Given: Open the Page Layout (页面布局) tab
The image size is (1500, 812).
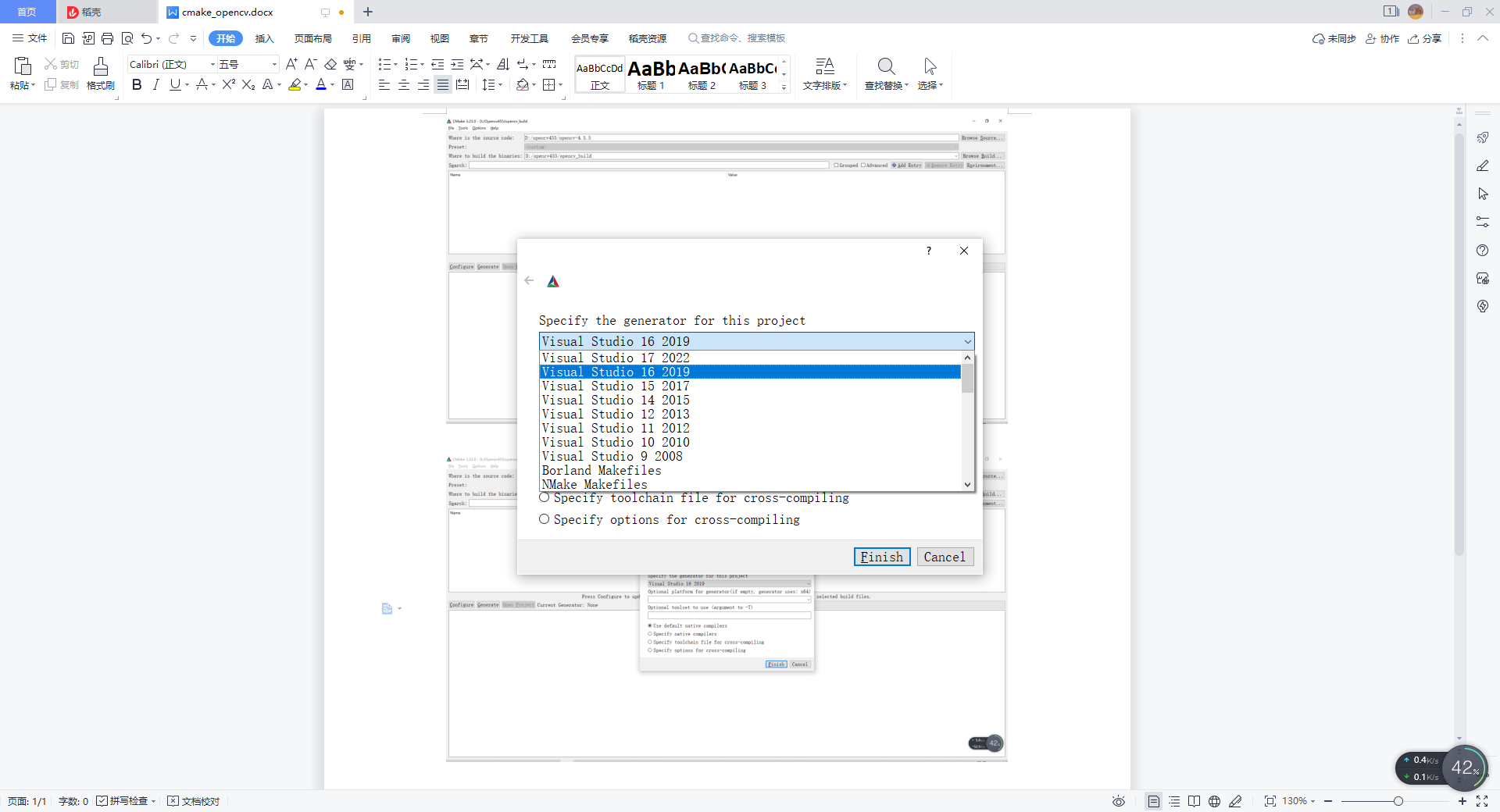Looking at the screenshot, I should tap(312, 38).
